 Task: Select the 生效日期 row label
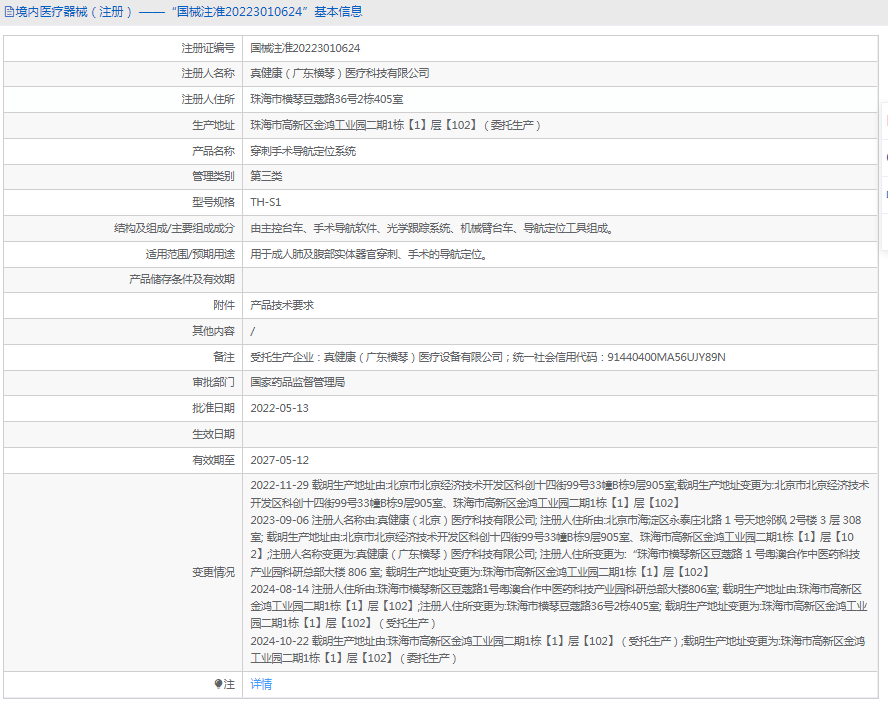pyautogui.click(x=213, y=434)
